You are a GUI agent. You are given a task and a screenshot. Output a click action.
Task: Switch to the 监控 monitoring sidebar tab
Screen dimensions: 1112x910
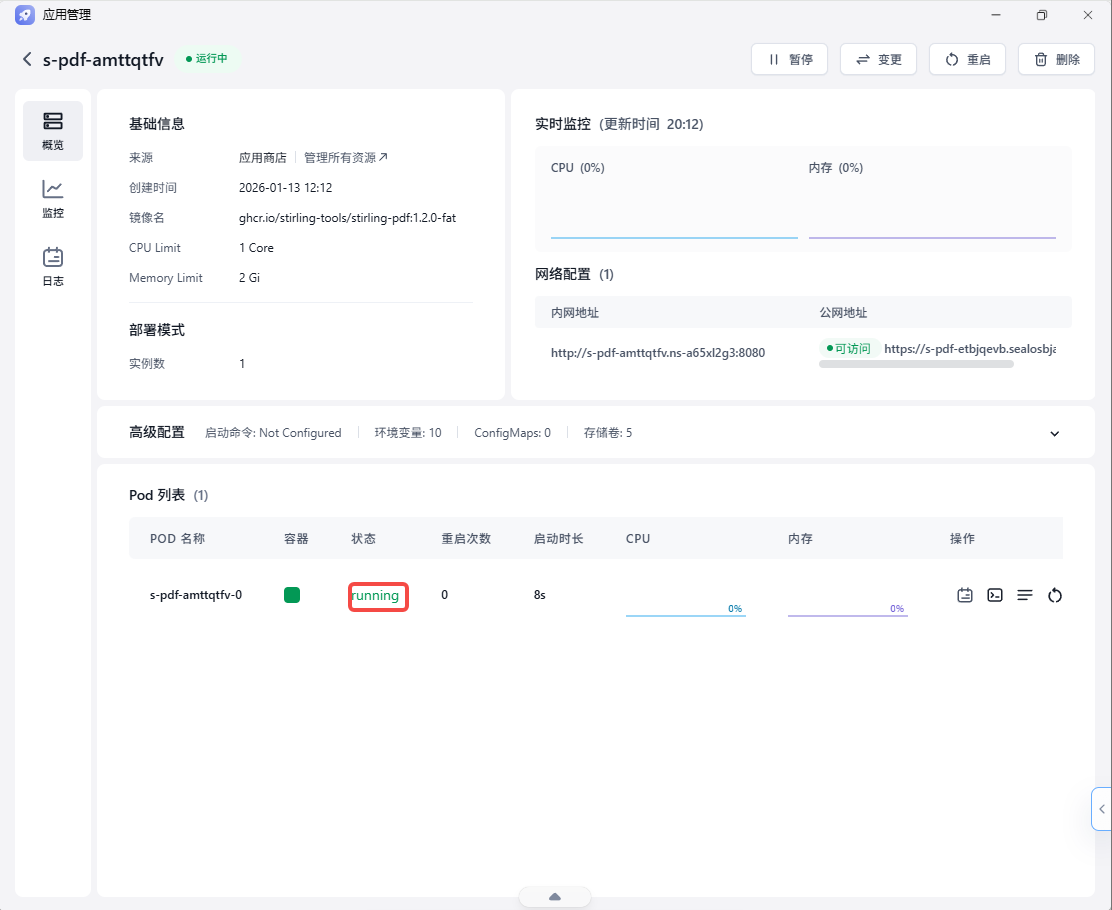coord(53,199)
